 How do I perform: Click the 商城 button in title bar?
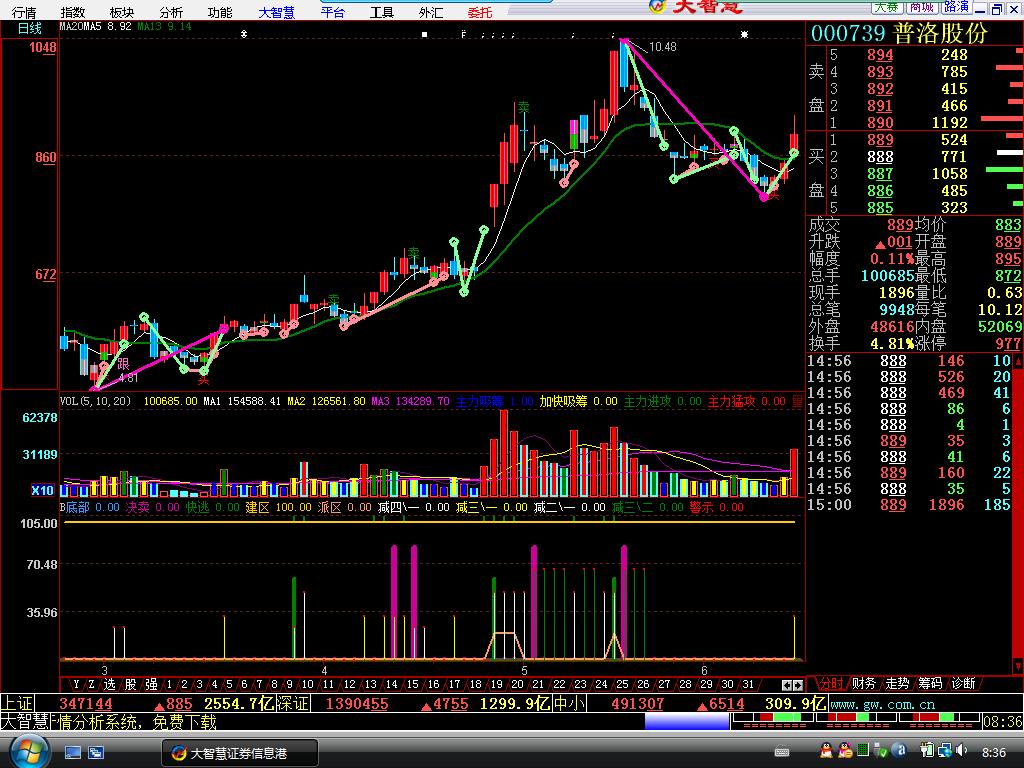click(x=921, y=7)
